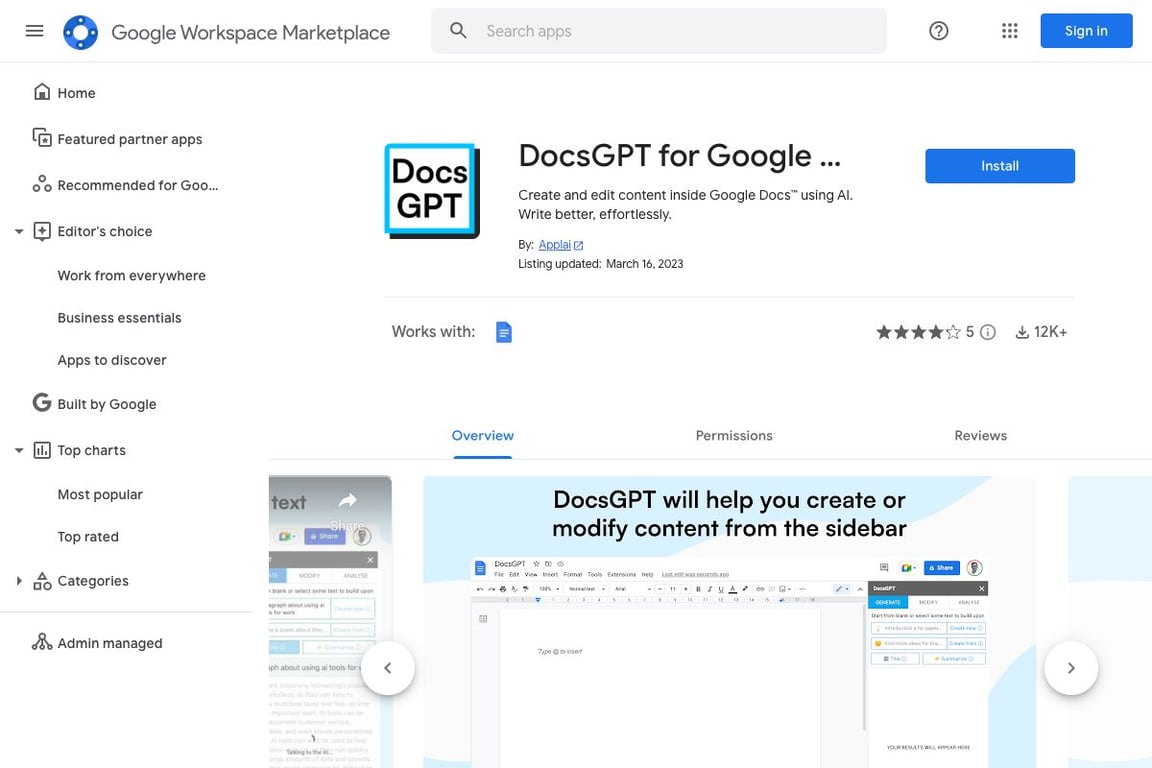Click the search magnifier icon
This screenshot has width=1152, height=768.
coord(458,31)
